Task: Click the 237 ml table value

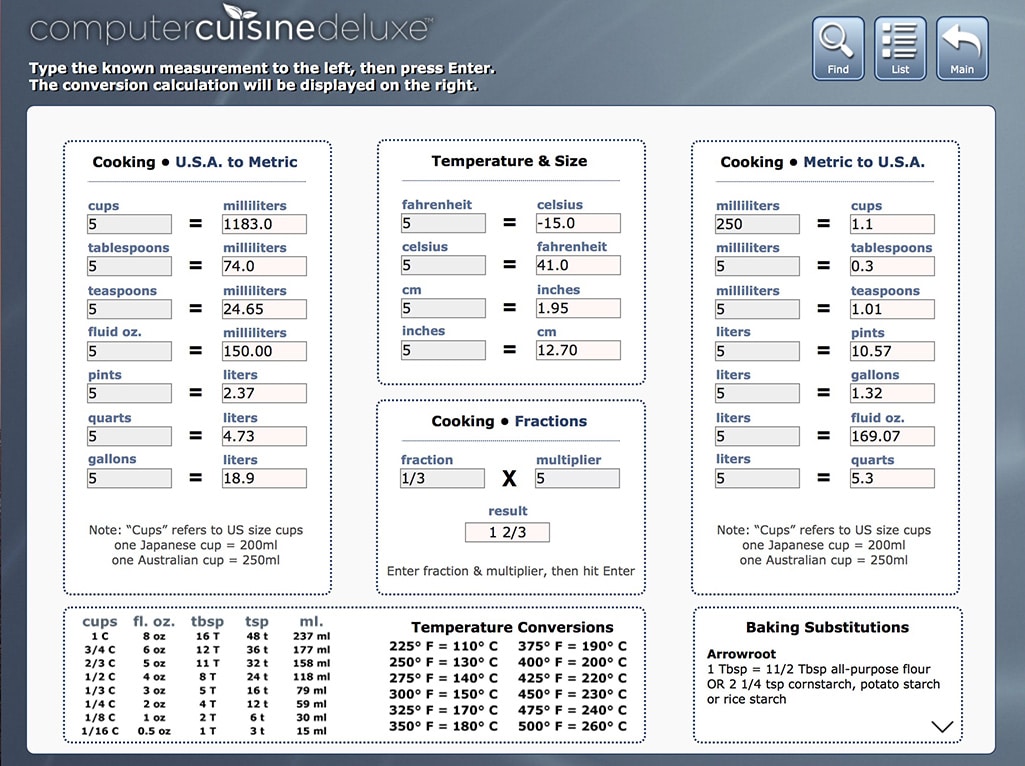Action: pos(311,636)
